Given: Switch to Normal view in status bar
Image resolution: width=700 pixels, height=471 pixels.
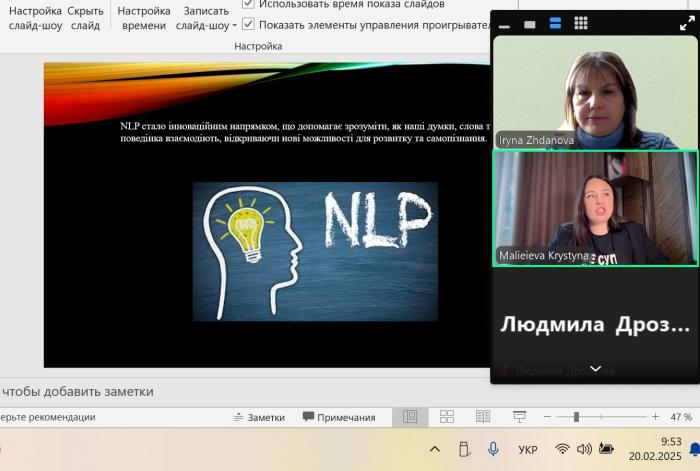Looking at the screenshot, I should pyautogui.click(x=410, y=417).
